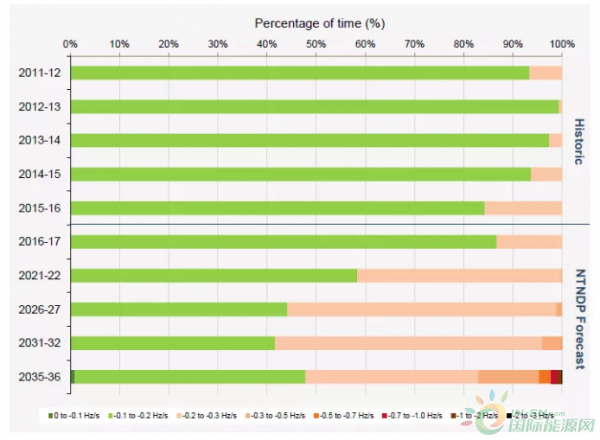Click the NTNDP Forecast section label
Screen dimensions: 600x440
tap(578, 309)
